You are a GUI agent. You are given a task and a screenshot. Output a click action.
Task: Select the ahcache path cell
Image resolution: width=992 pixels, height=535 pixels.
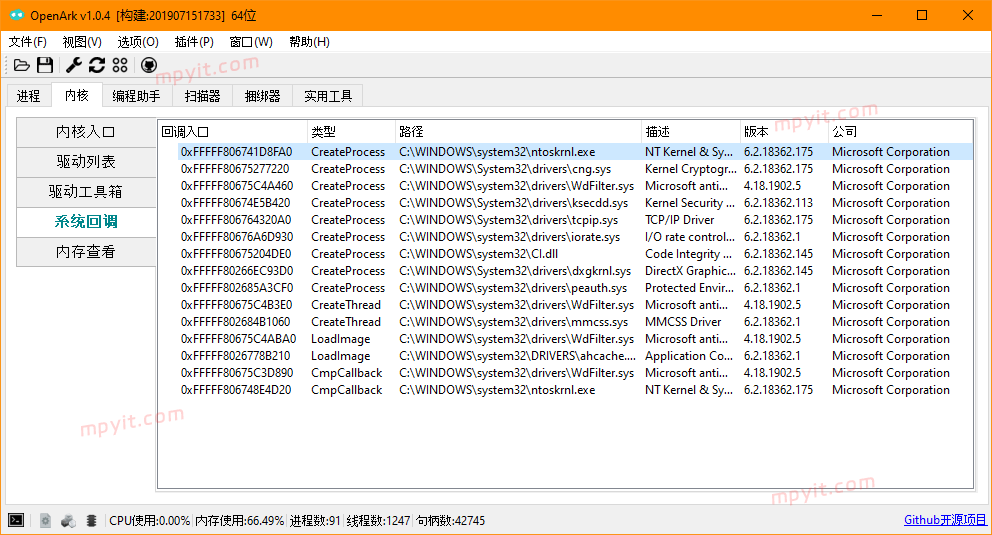pos(518,356)
